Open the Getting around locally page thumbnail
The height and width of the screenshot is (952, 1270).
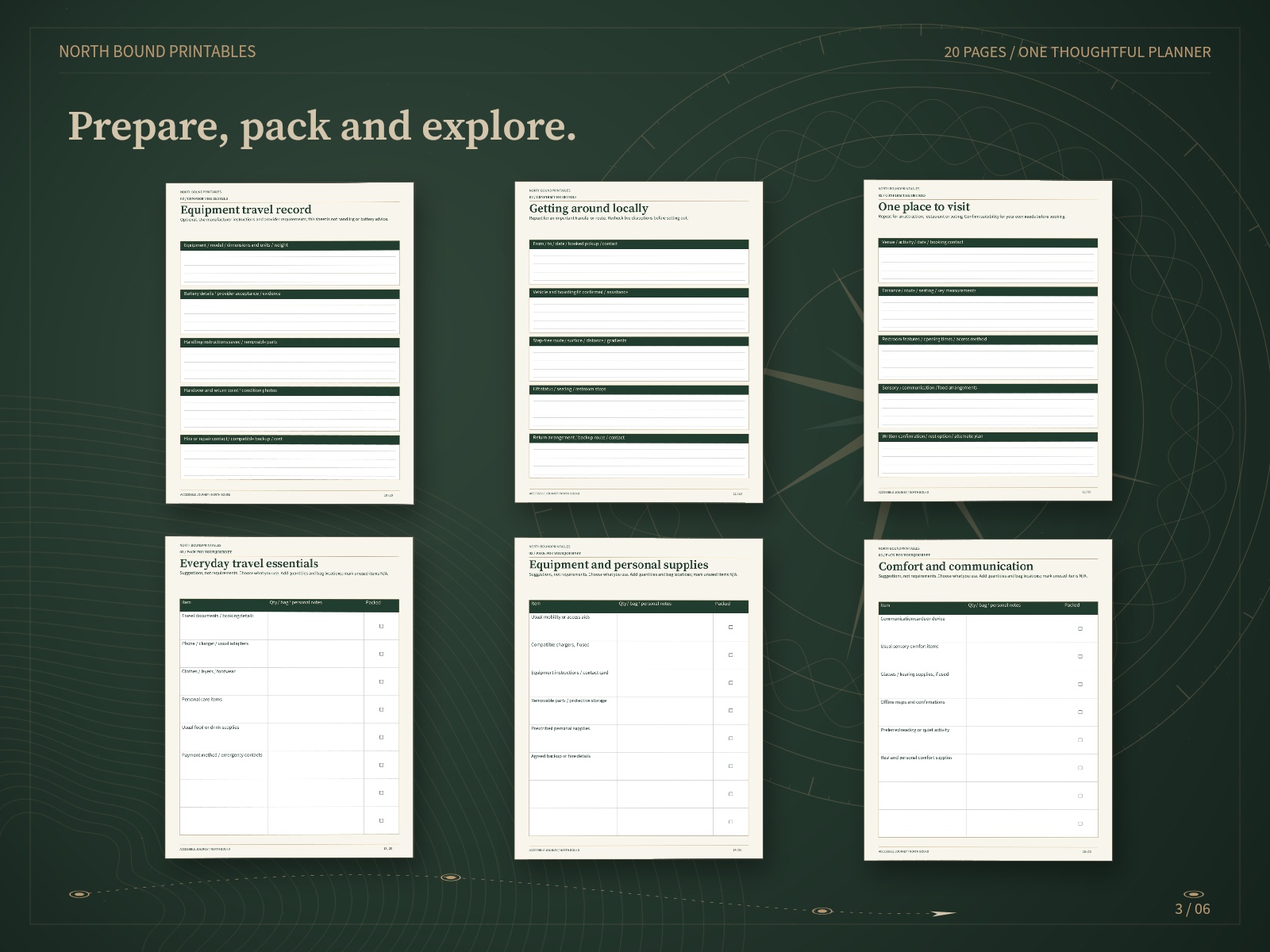tap(639, 342)
